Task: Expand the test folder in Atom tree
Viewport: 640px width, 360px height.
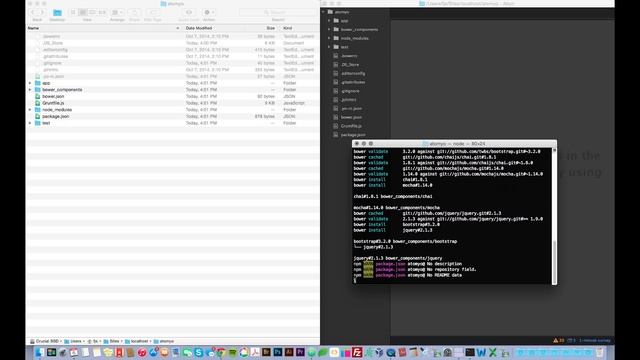Action: (329, 47)
